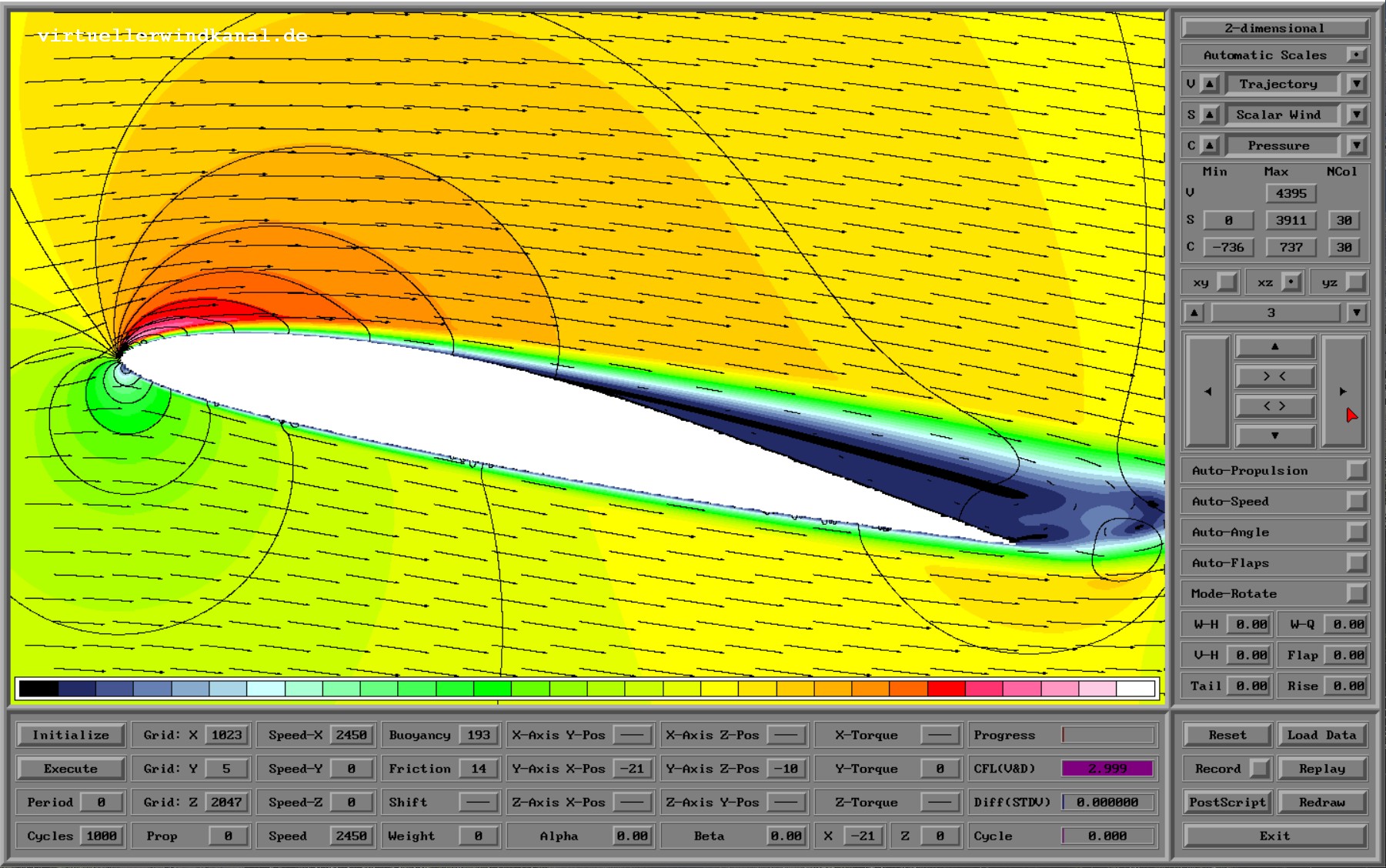This screenshot has height=868, width=1386.
Task: Click the red swatch in the color scale
Action: point(946,688)
